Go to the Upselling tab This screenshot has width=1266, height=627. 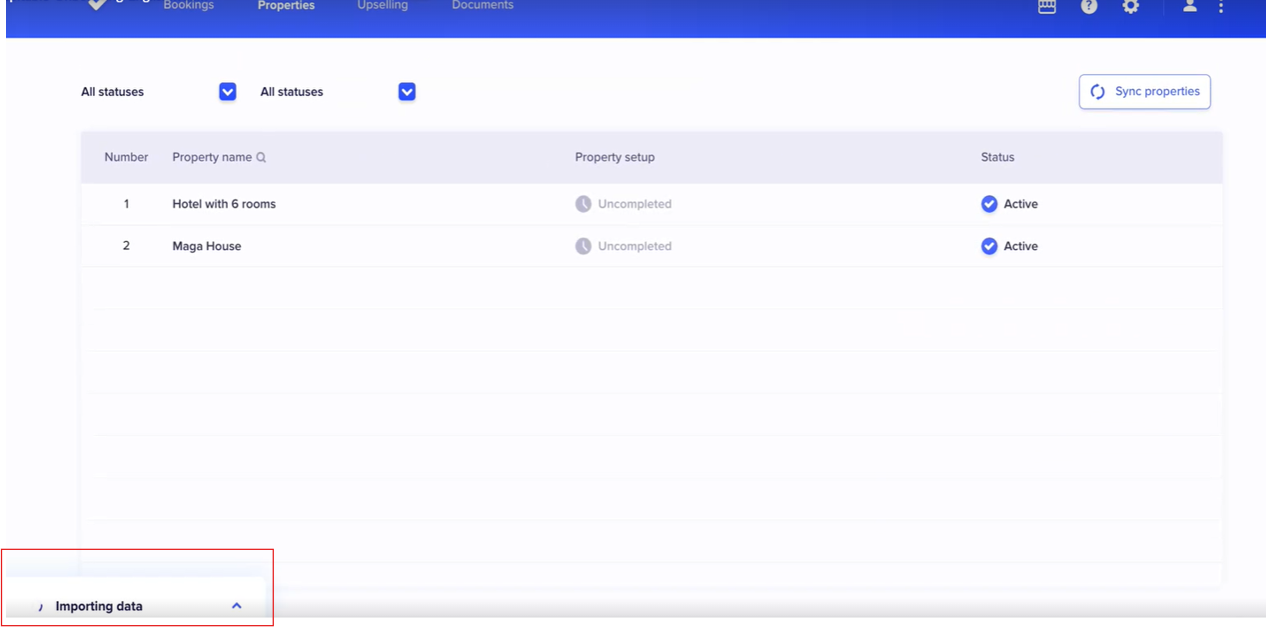tap(382, 6)
